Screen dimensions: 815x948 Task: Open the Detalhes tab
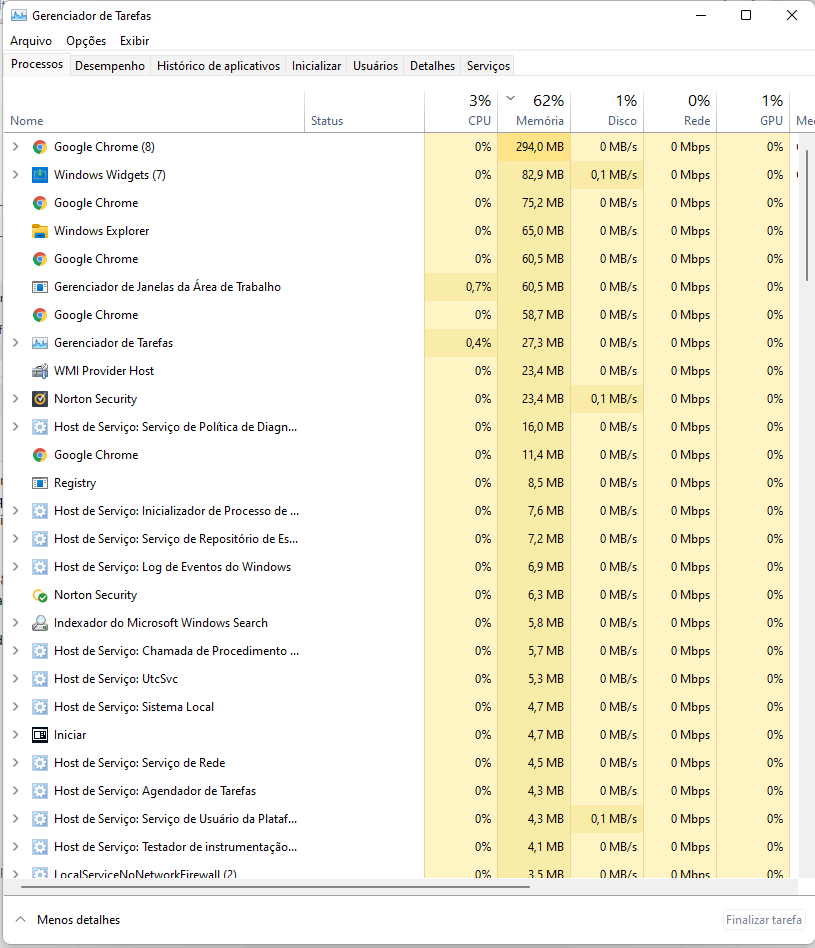(432, 66)
